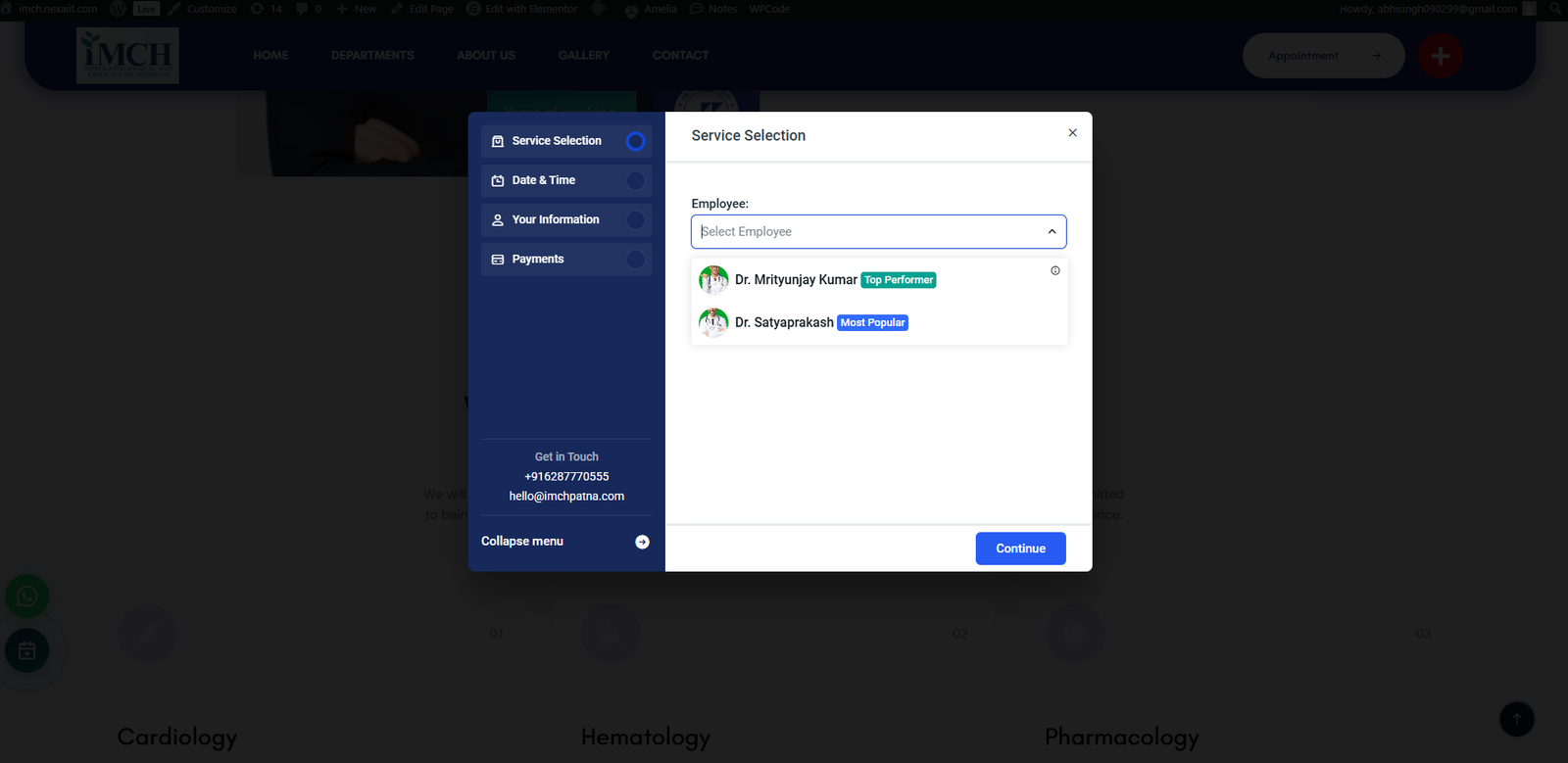Click Edit with Elementor
The height and width of the screenshot is (763, 1568).
[522, 9]
